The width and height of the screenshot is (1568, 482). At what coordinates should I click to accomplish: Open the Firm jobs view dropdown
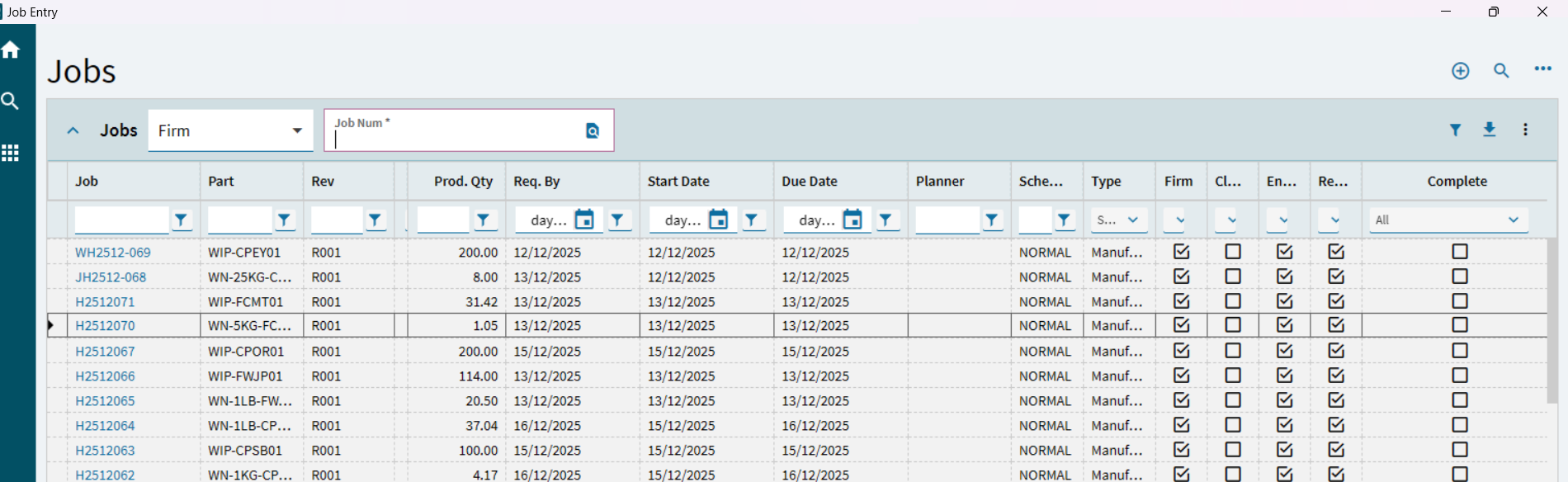point(230,131)
